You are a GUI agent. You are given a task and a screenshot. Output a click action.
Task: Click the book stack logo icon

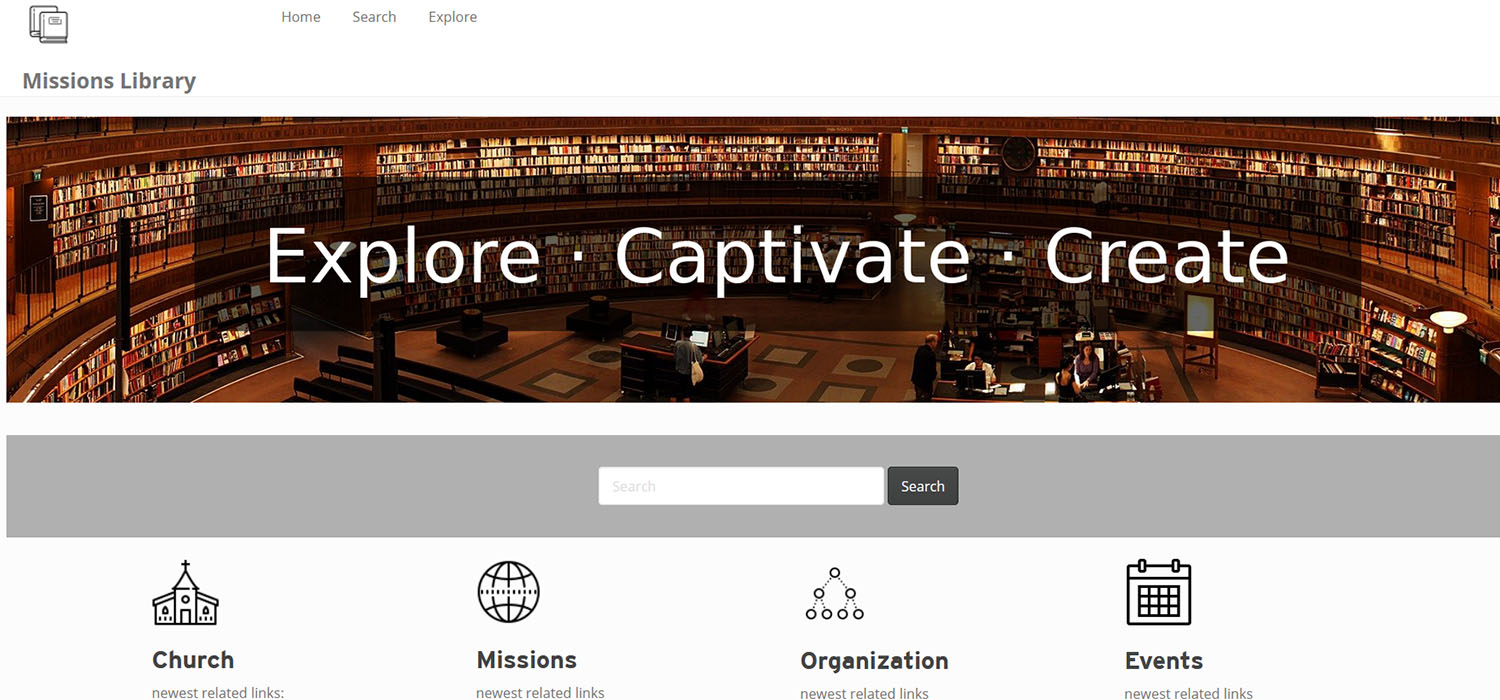coord(49,24)
